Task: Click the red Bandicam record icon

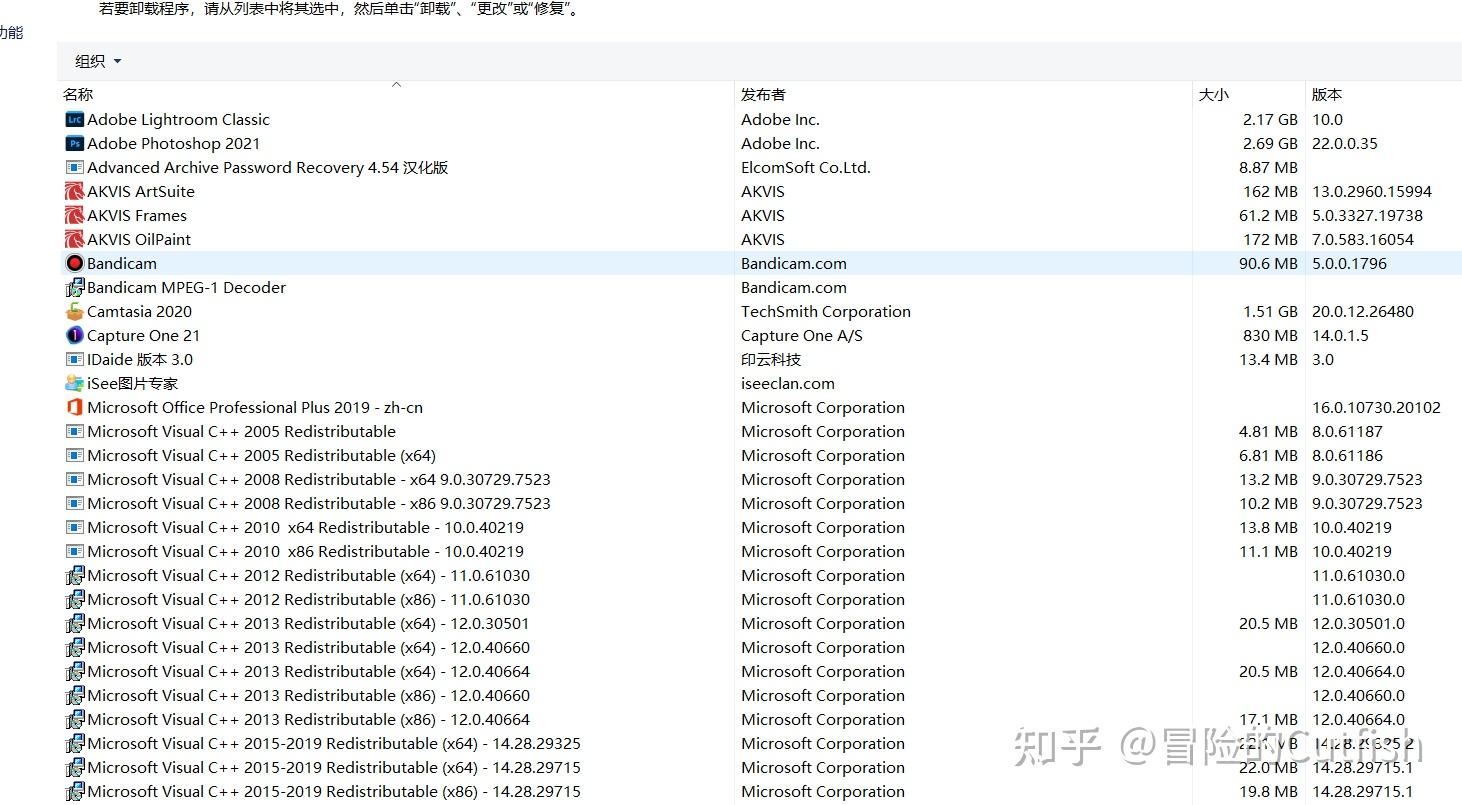Action: pyautogui.click(x=74, y=263)
